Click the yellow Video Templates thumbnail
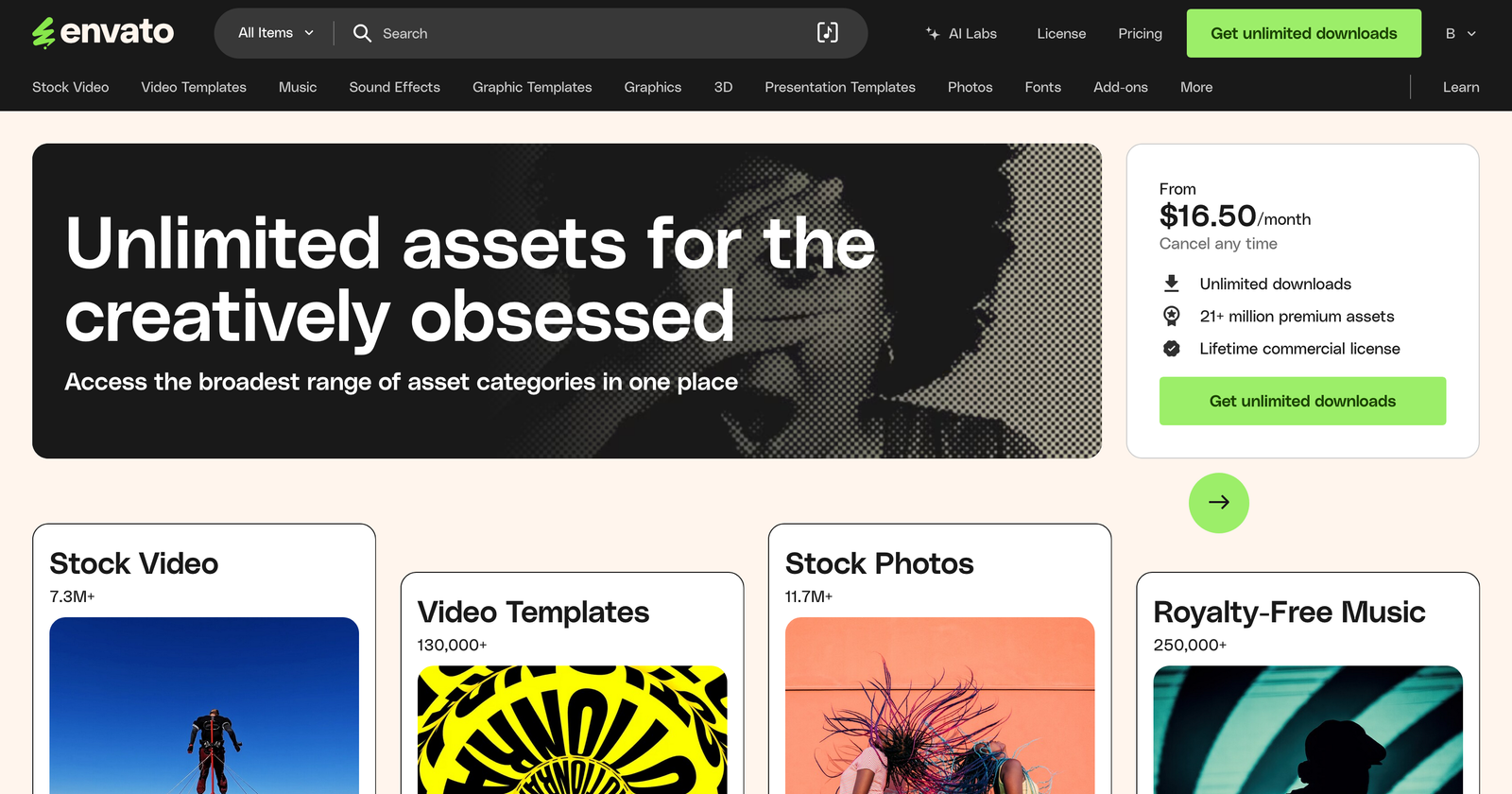Screen dimensions: 1512x794 (572, 730)
